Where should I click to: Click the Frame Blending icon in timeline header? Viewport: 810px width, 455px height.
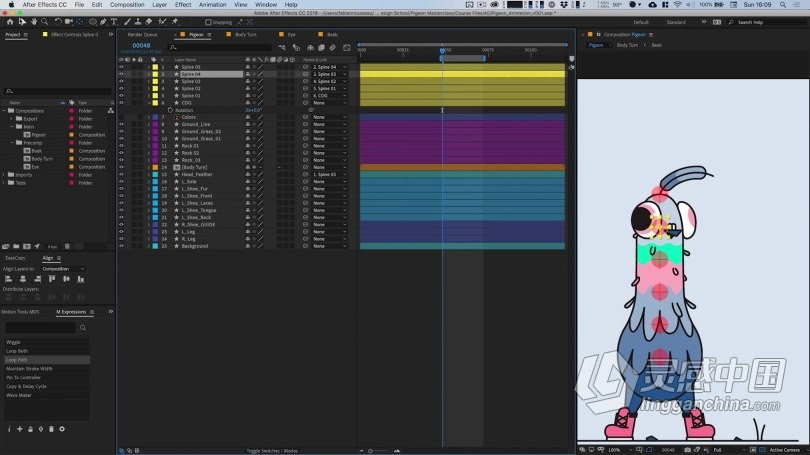coord(321,48)
